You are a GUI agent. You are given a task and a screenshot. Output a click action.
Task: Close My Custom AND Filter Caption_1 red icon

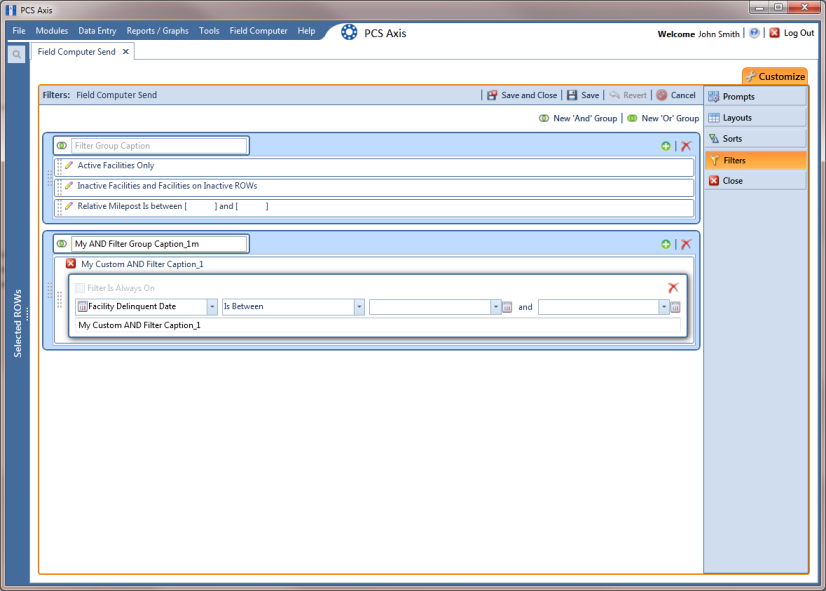pos(71,263)
